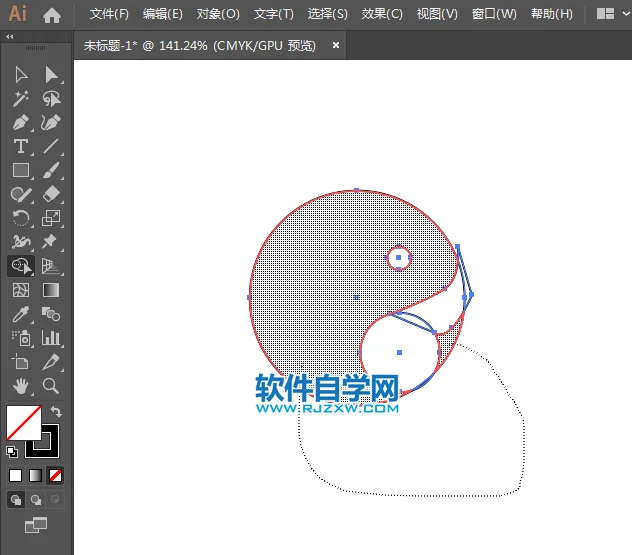Select the Curvature tool
The width and height of the screenshot is (632, 555).
pos(50,123)
